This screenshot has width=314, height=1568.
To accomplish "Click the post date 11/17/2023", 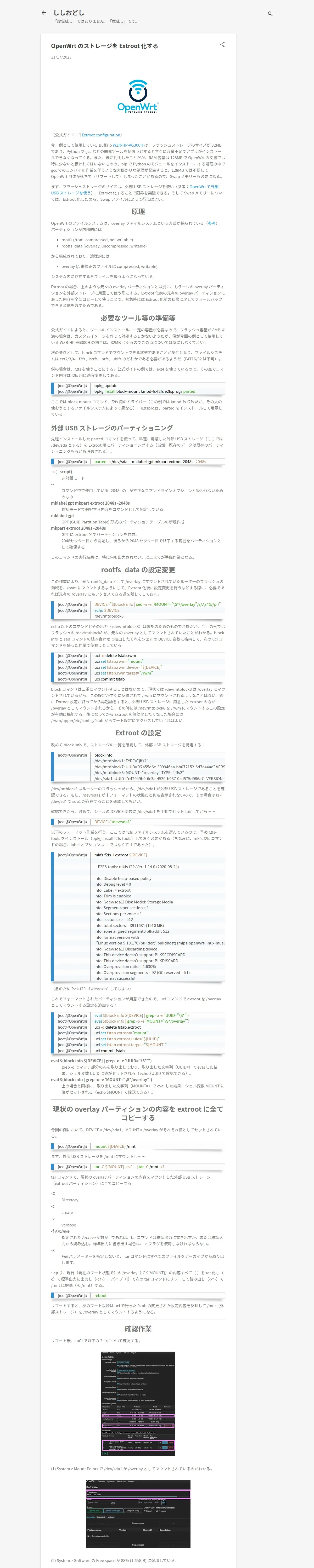I will pyautogui.click(x=61, y=57).
